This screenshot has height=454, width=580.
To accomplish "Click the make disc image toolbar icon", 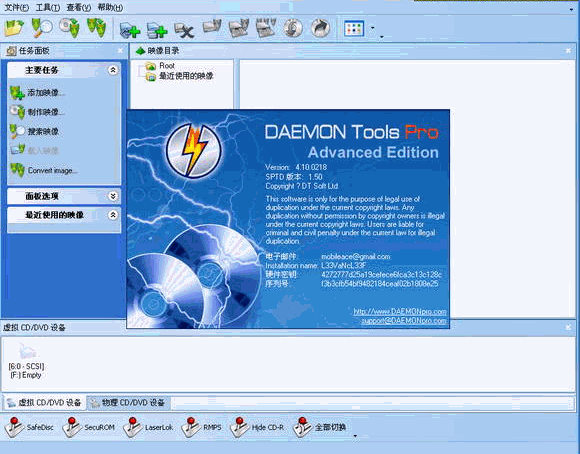I will click(x=70, y=28).
